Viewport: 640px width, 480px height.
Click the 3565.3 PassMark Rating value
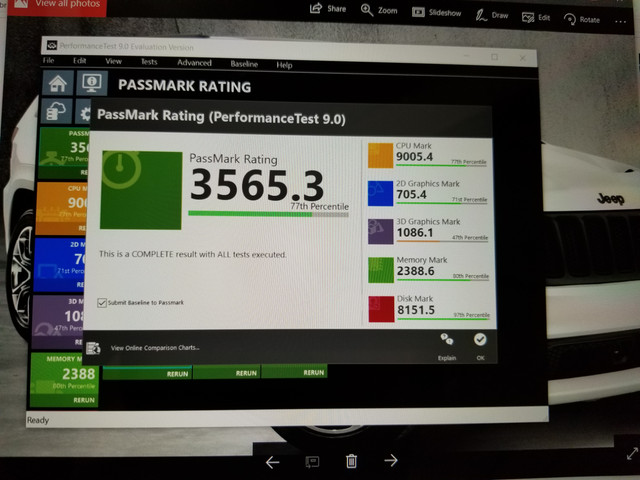coord(257,185)
